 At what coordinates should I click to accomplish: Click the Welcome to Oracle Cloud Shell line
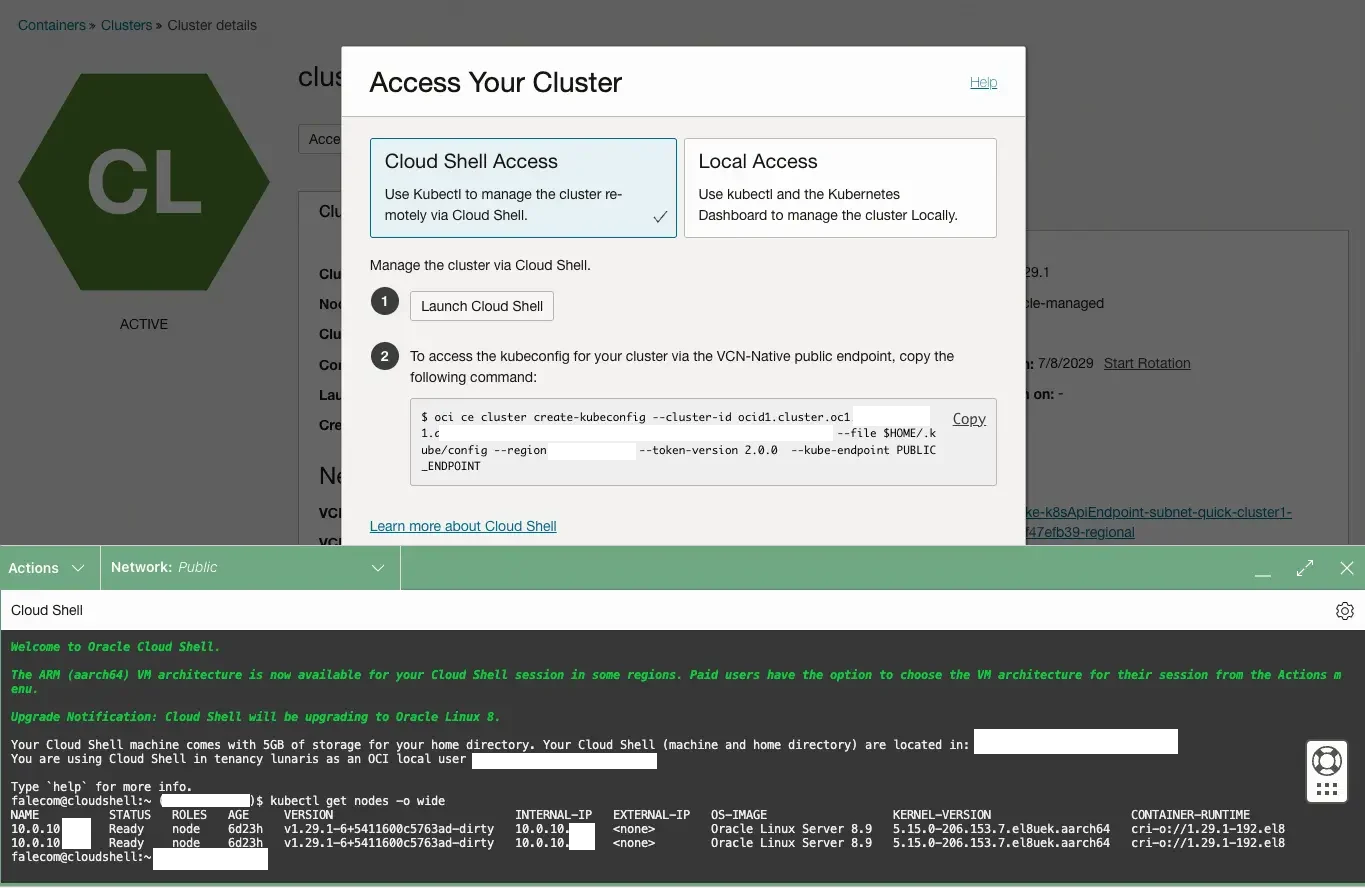pos(115,647)
